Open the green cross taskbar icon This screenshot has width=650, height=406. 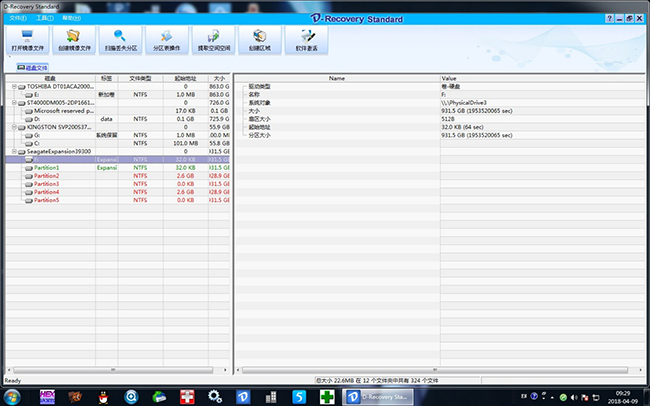point(327,397)
